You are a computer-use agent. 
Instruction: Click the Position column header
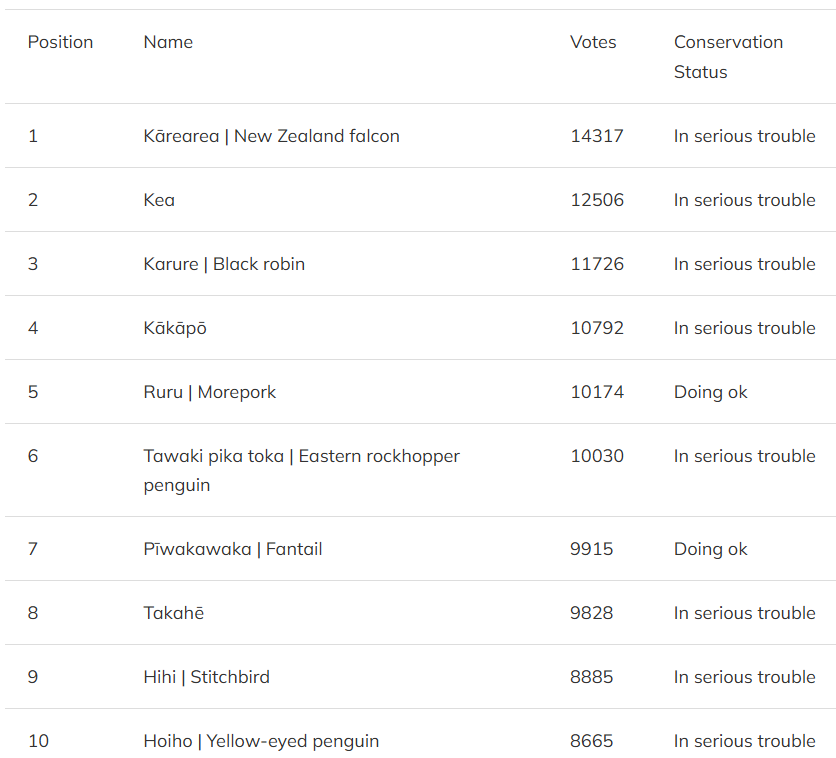(60, 42)
